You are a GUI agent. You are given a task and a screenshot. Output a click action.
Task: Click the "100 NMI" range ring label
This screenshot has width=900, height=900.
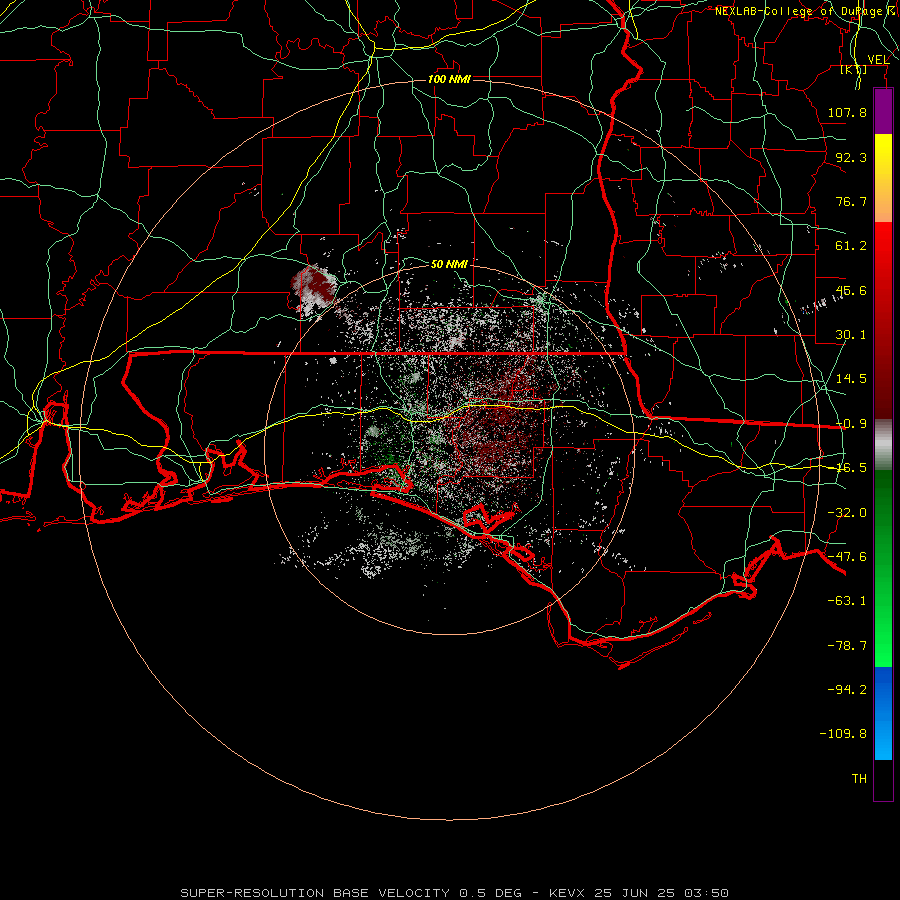pyautogui.click(x=449, y=79)
